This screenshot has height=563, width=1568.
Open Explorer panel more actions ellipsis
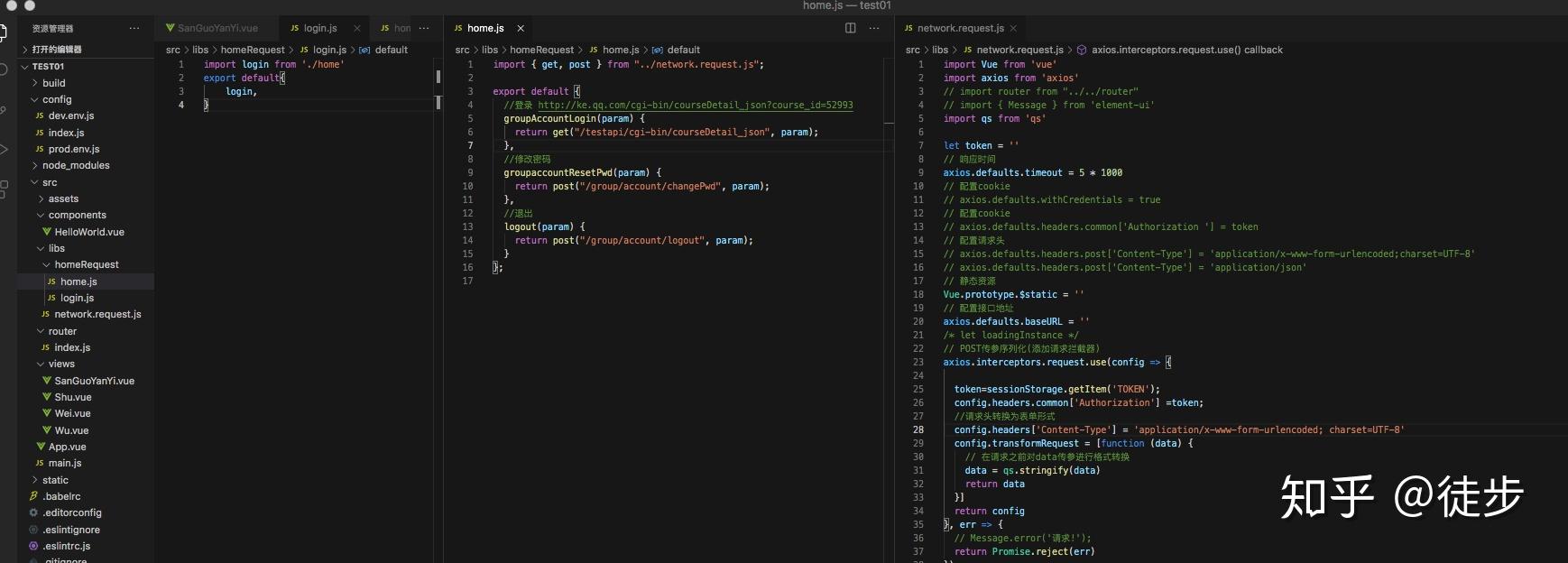(x=134, y=28)
